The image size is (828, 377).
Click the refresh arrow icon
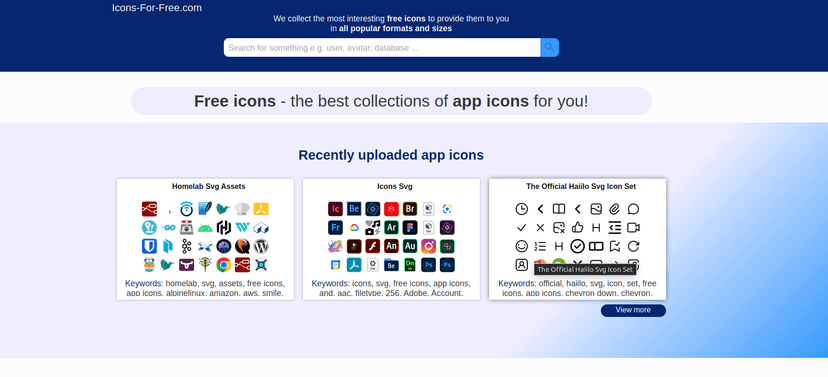point(633,246)
